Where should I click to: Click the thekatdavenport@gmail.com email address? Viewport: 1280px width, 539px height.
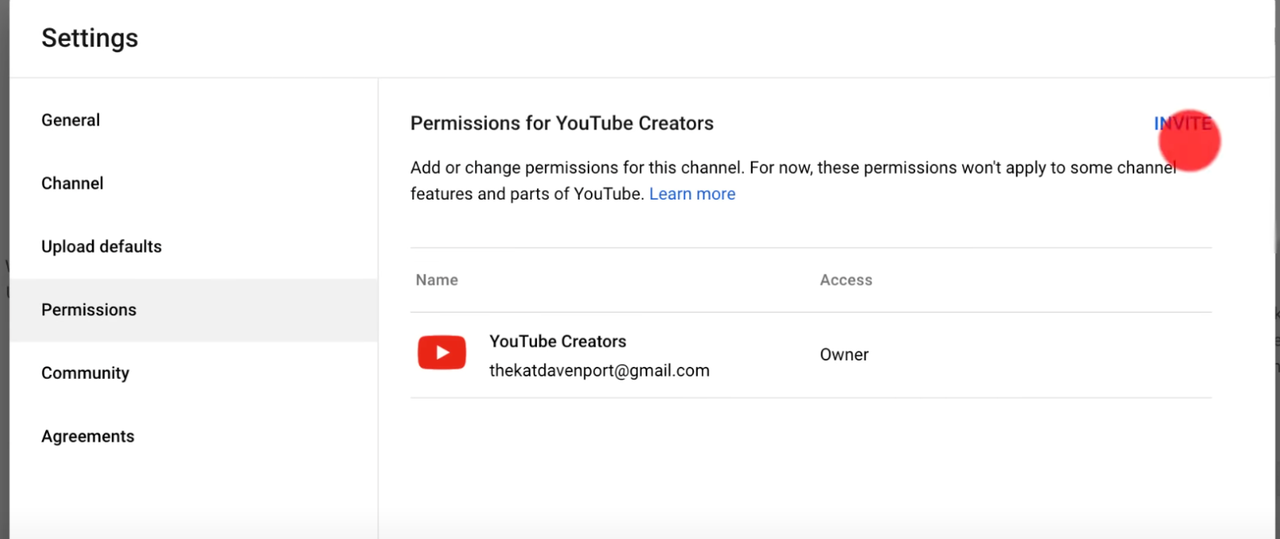coord(599,370)
